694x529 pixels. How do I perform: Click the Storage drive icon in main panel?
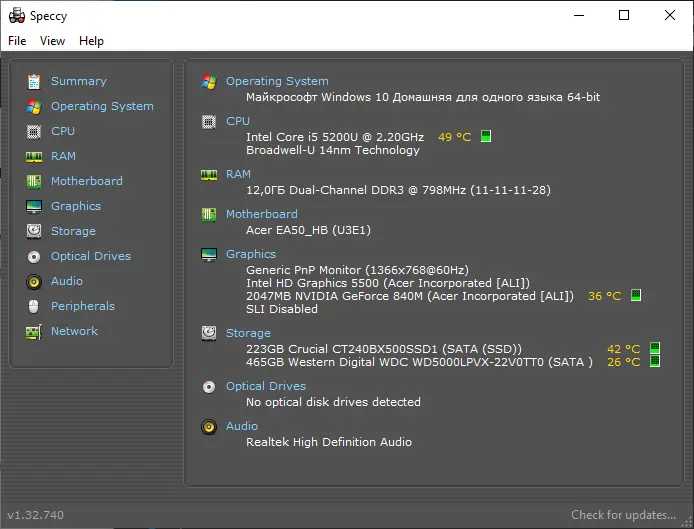coord(209,333)
